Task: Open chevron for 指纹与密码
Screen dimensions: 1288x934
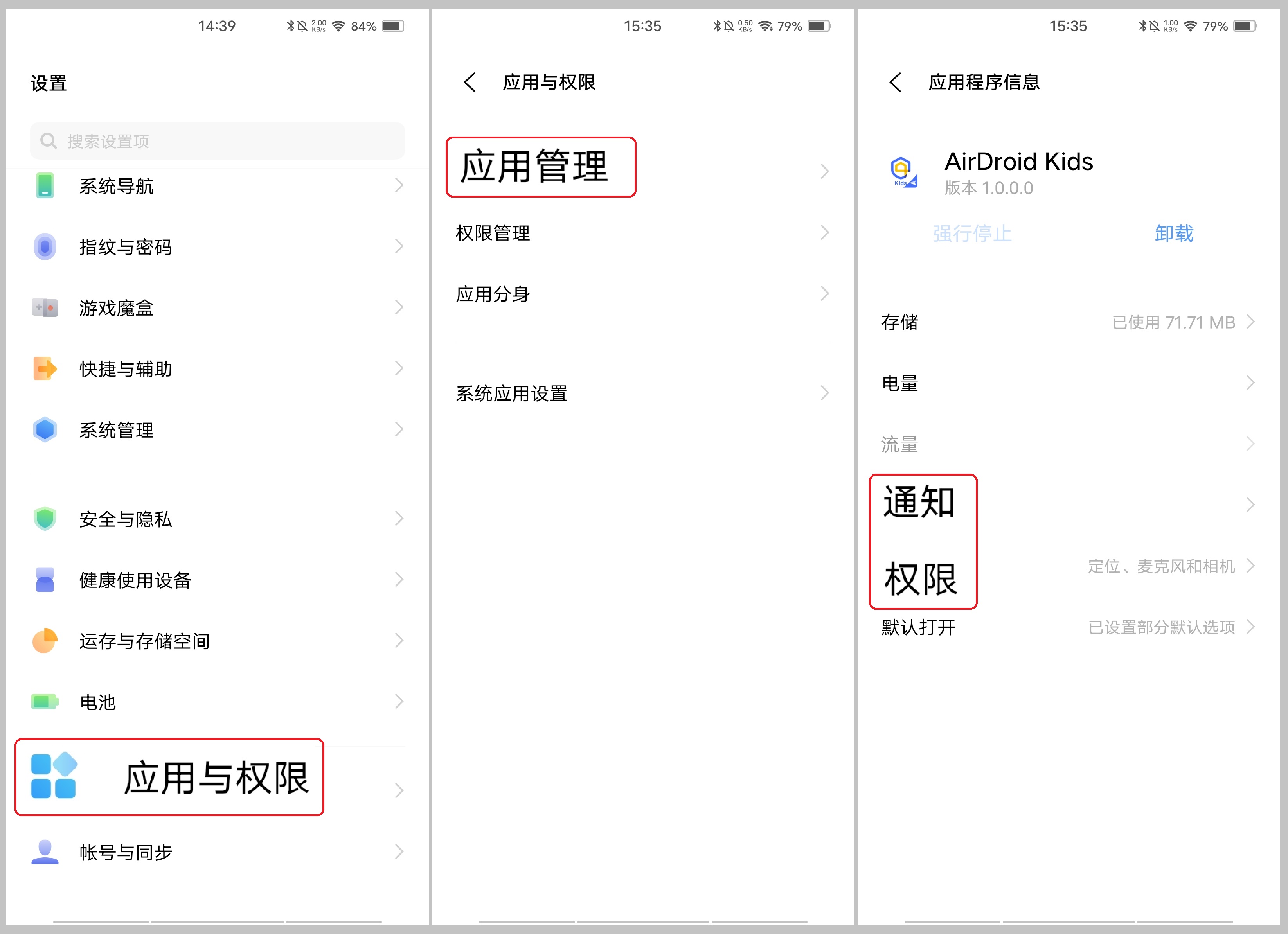Action: (399, 246)
